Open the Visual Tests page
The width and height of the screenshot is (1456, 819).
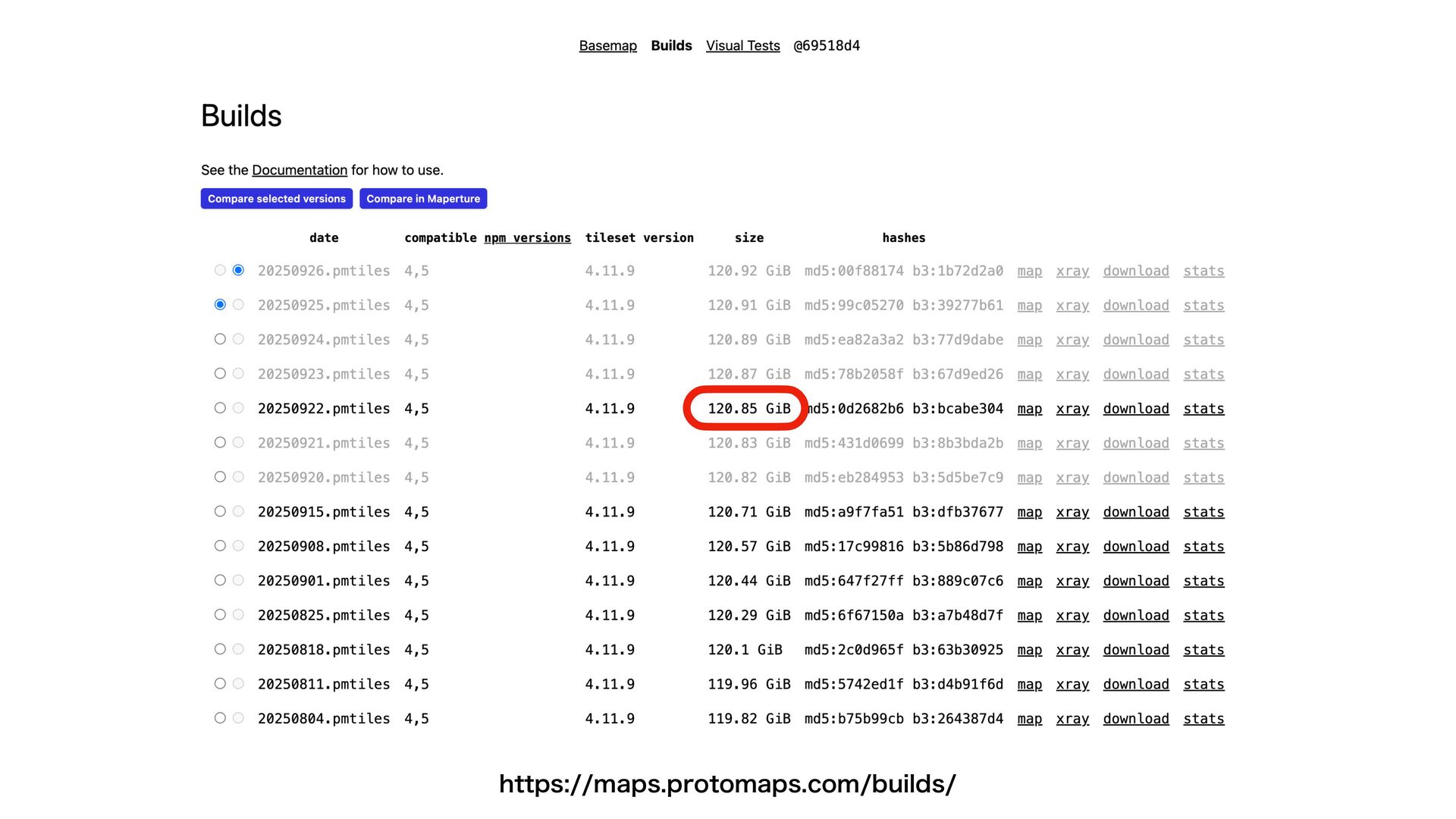(x=742, y=45)
